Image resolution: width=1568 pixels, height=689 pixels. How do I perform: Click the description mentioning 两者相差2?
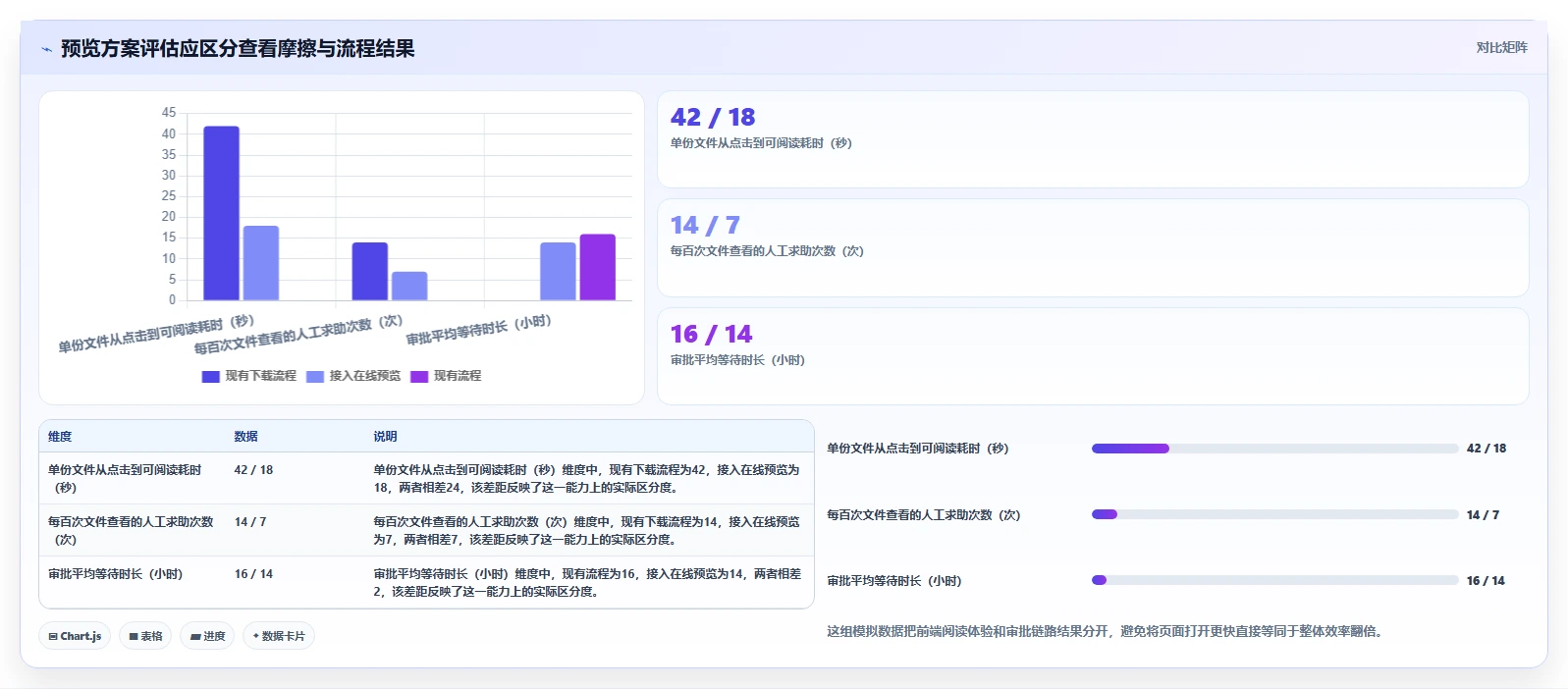coord(587,582)
